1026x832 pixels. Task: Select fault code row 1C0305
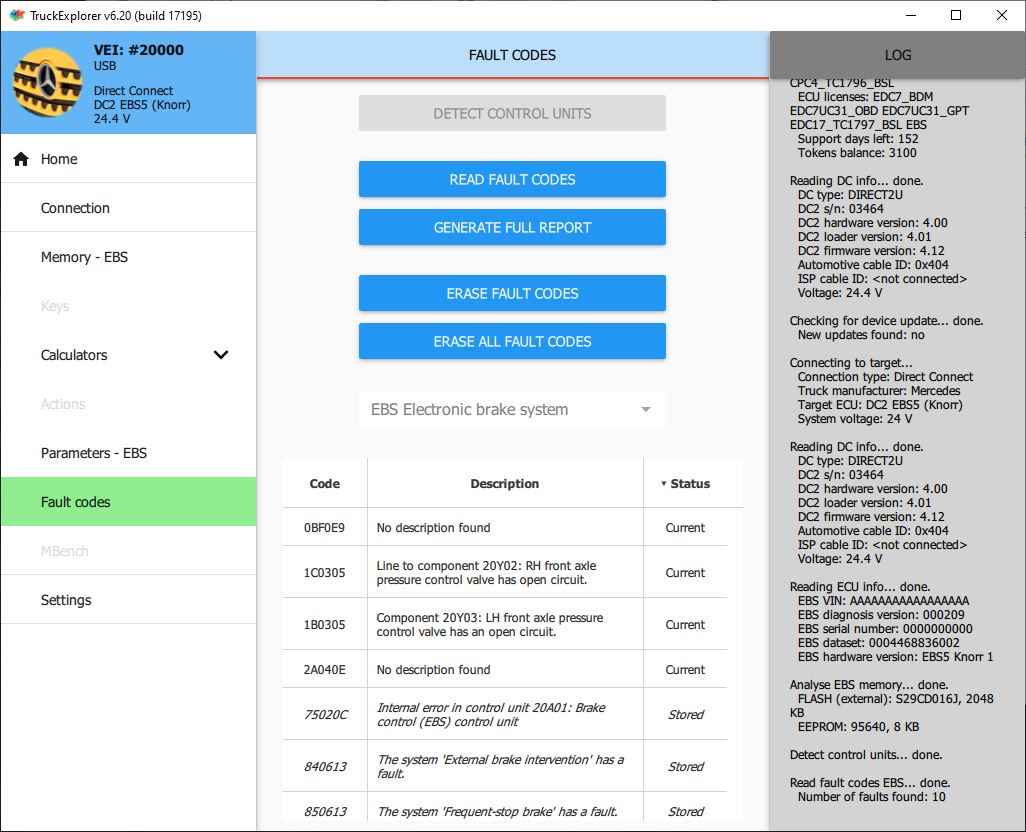505,572
